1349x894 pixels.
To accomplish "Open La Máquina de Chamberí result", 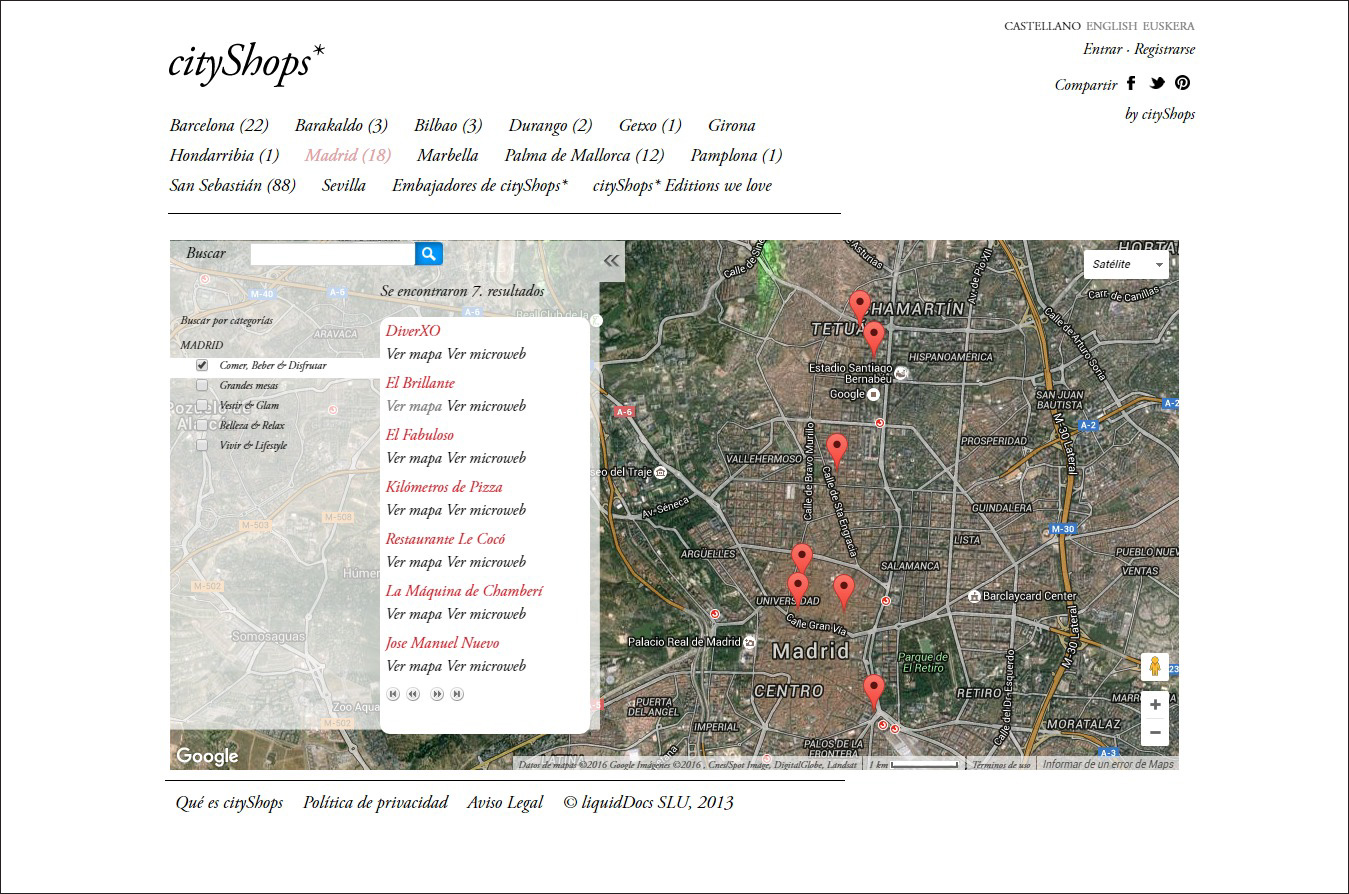I will [x=464, y=590].
